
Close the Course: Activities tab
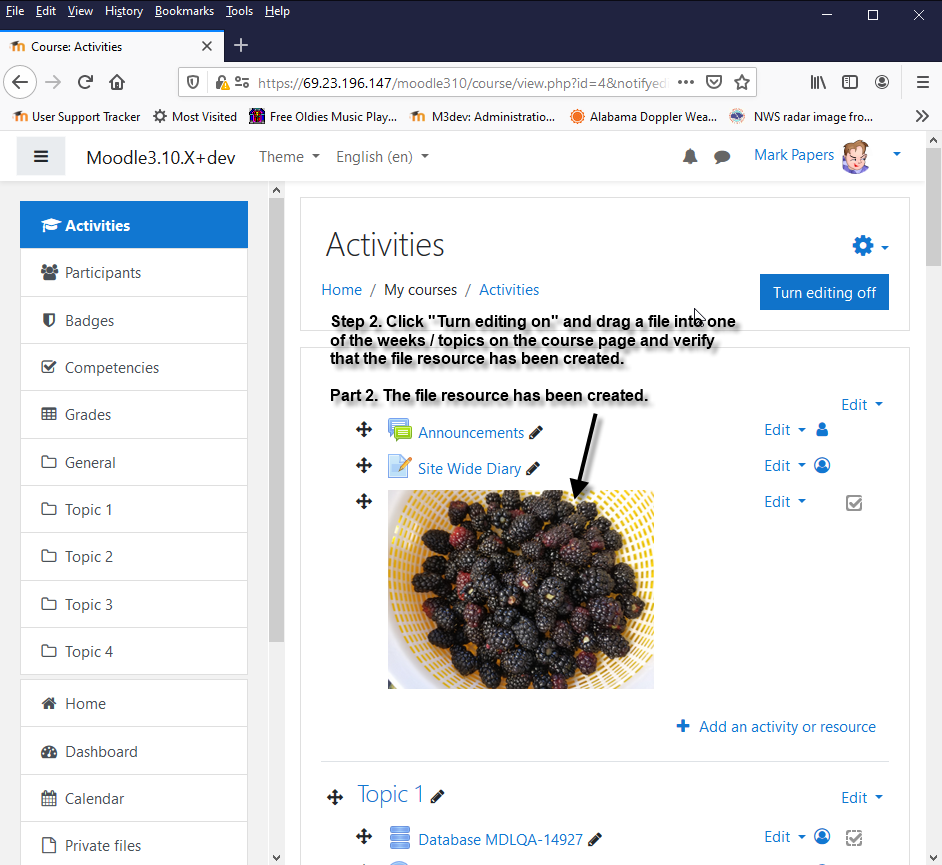(x=207, y=46)
